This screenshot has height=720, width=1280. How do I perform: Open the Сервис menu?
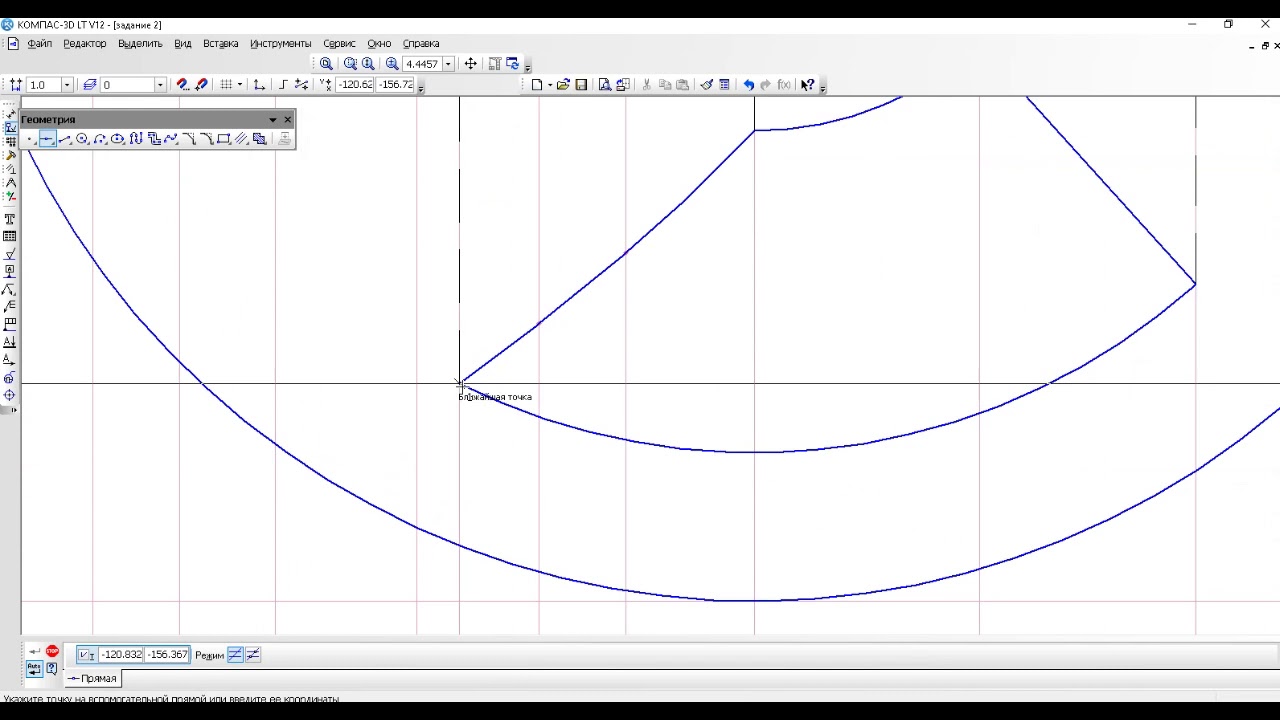339,44
